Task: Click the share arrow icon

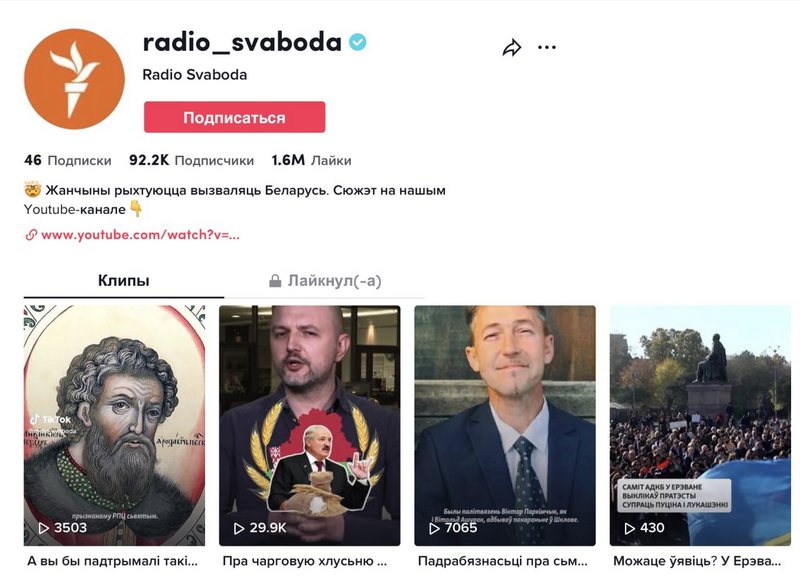Action: click(x=512, y=47)
